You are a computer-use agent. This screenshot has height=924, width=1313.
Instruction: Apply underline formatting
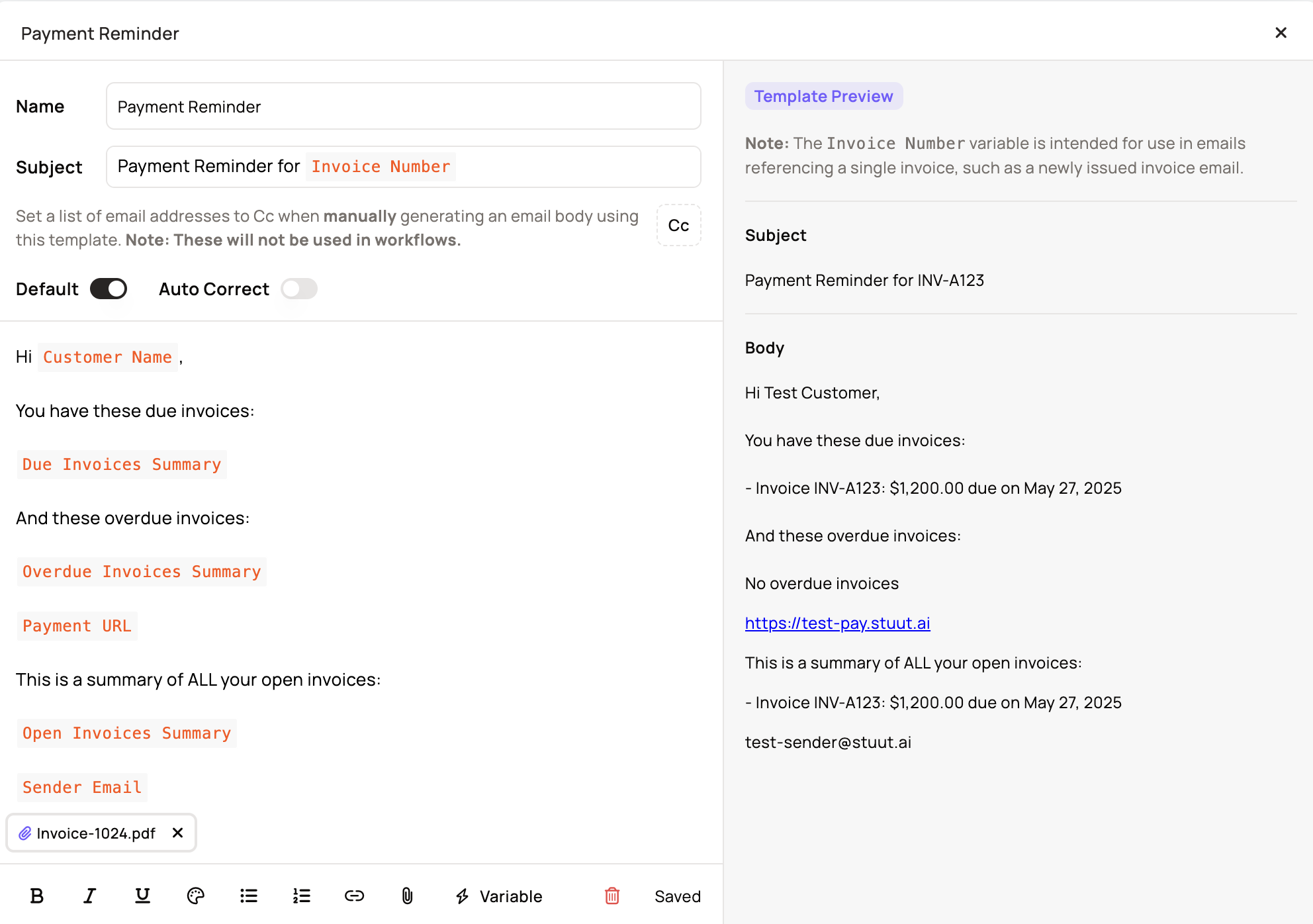tap(142, 896)
